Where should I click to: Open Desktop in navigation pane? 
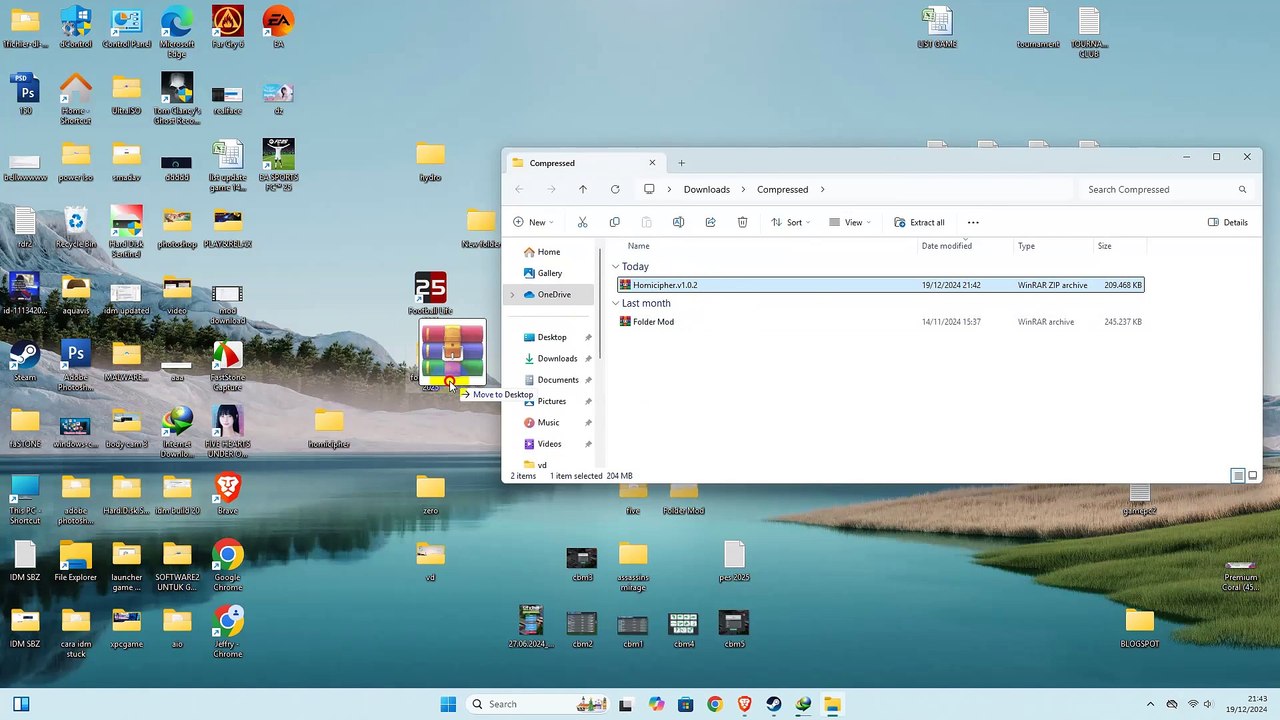pyautogui.click(x=552, y=337)
